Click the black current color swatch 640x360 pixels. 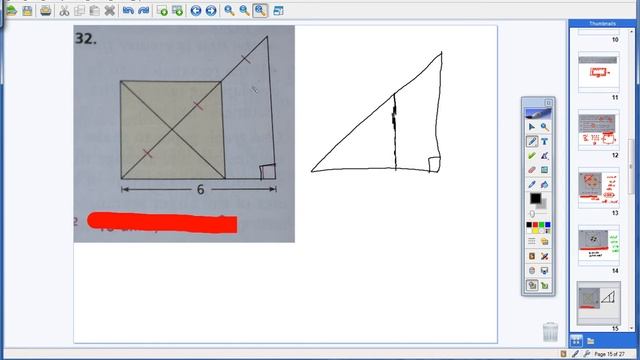536,198
